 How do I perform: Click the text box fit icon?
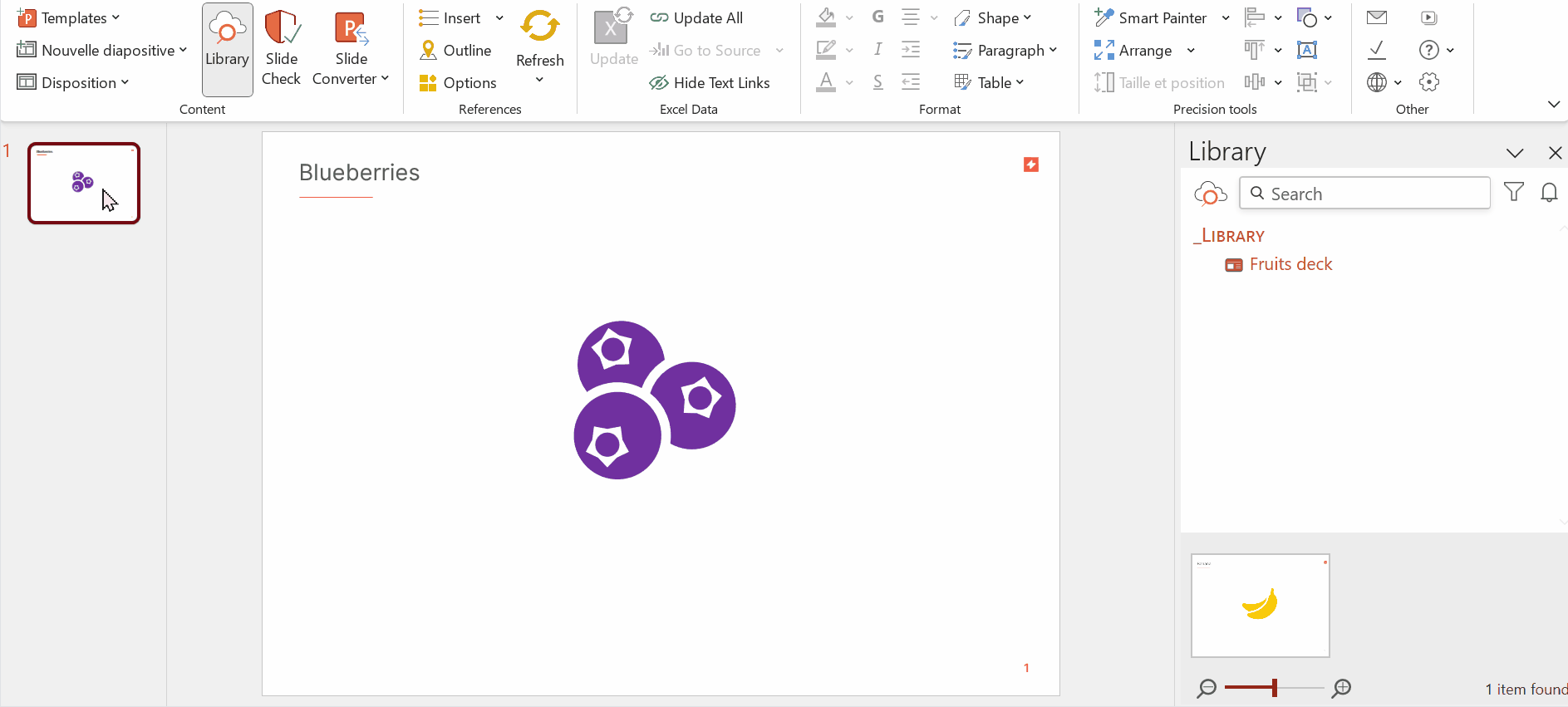1306,49
